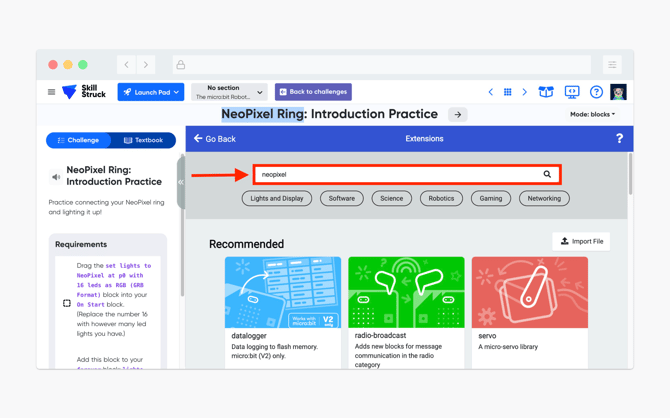Filter by Robotics category
The image size is (670, 418).
[x=441, y=198]
